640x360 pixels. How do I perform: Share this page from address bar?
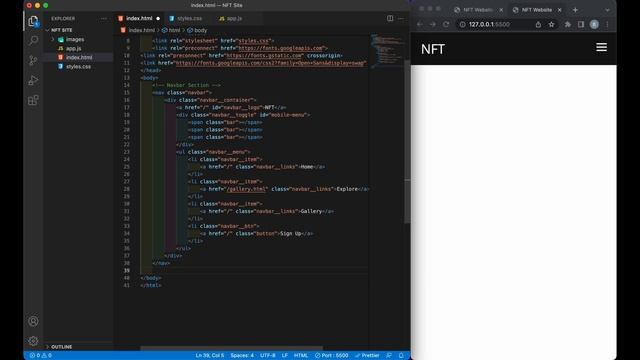point(538,24)
